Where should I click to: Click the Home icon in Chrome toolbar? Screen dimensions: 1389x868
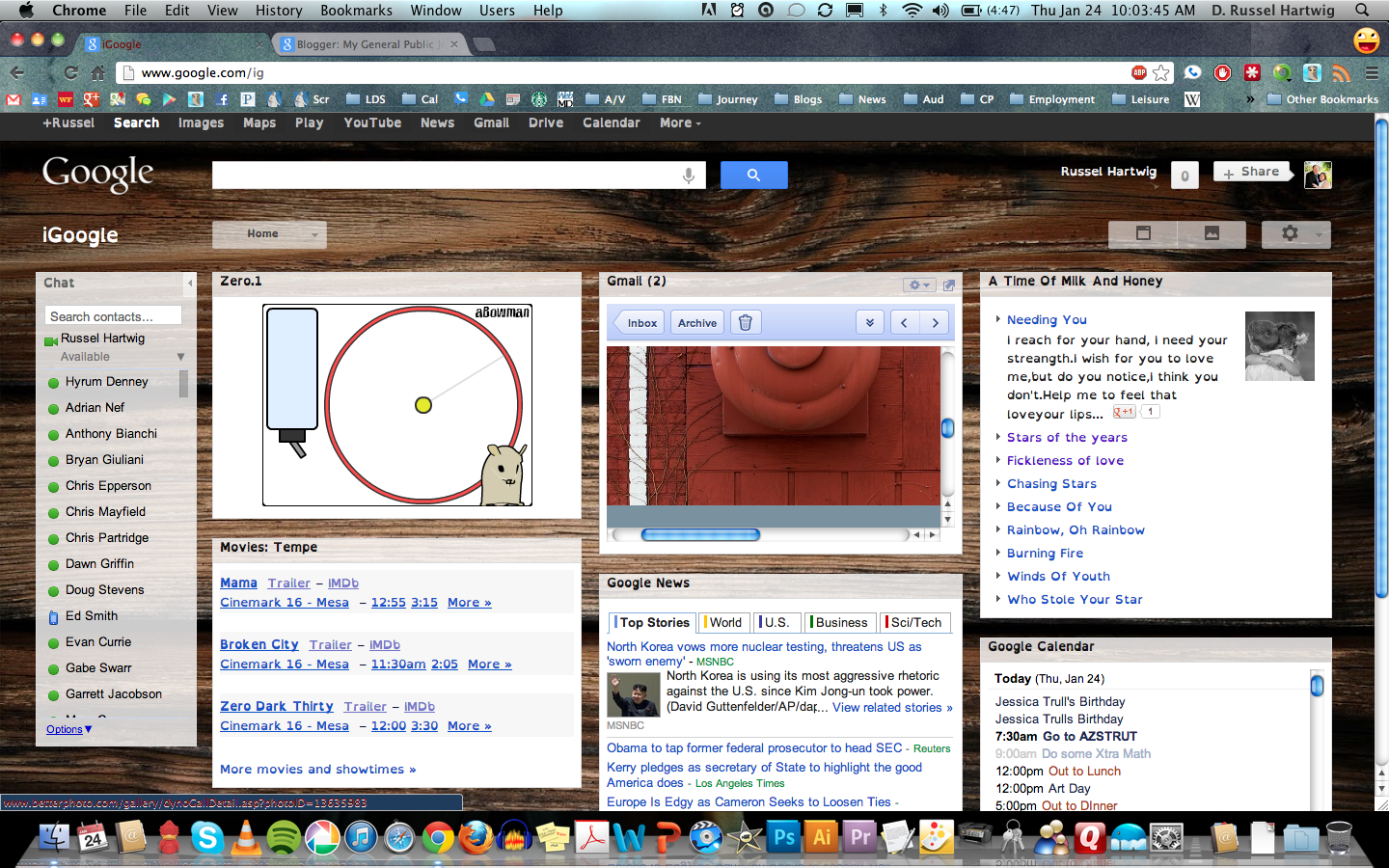coord(97,72)
